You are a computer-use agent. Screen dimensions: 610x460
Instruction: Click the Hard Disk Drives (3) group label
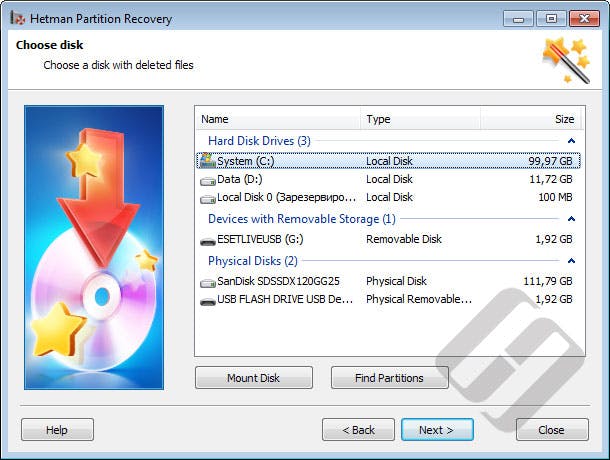[x=259, y=141]
